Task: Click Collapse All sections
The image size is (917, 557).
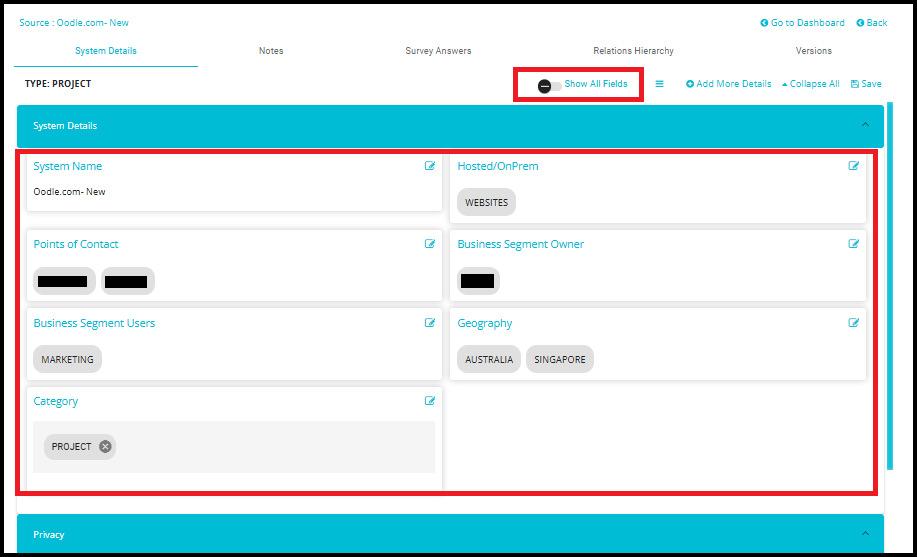Action: pos(810,84)
